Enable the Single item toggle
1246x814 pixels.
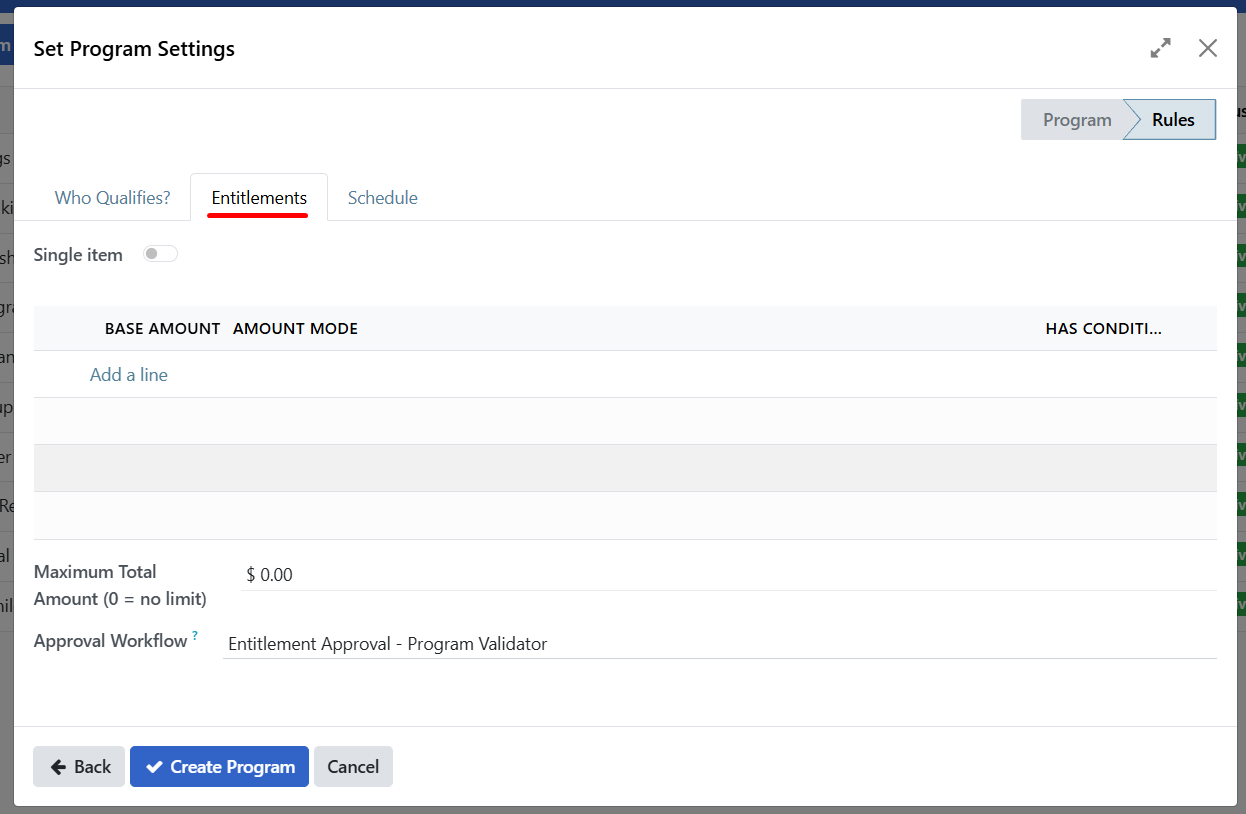pos(159,253)
